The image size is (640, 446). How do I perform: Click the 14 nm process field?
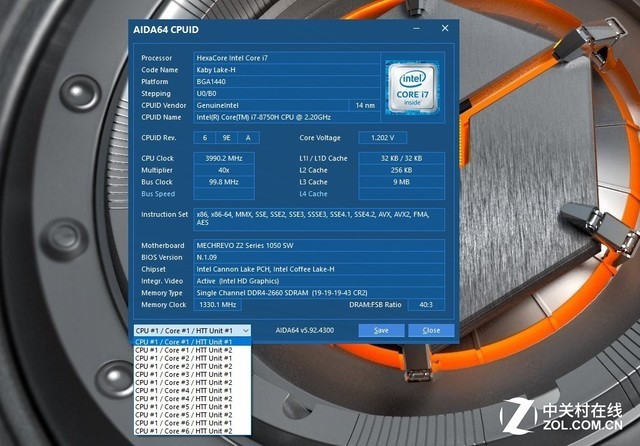click(x=365, y=105)
